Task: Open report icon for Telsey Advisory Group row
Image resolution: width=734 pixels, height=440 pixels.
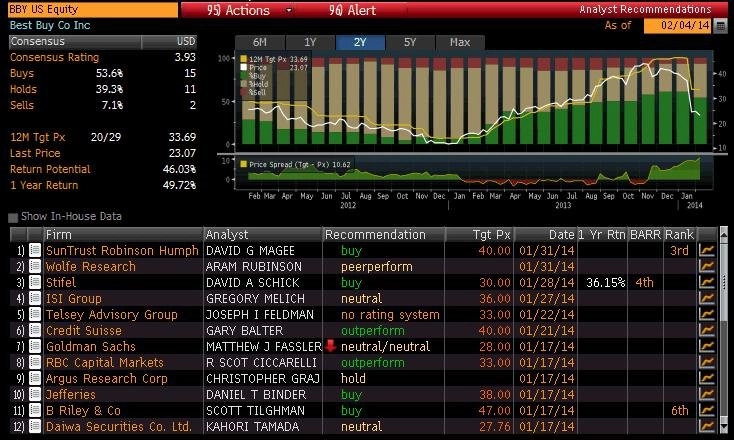Action: tap(35, 314)
